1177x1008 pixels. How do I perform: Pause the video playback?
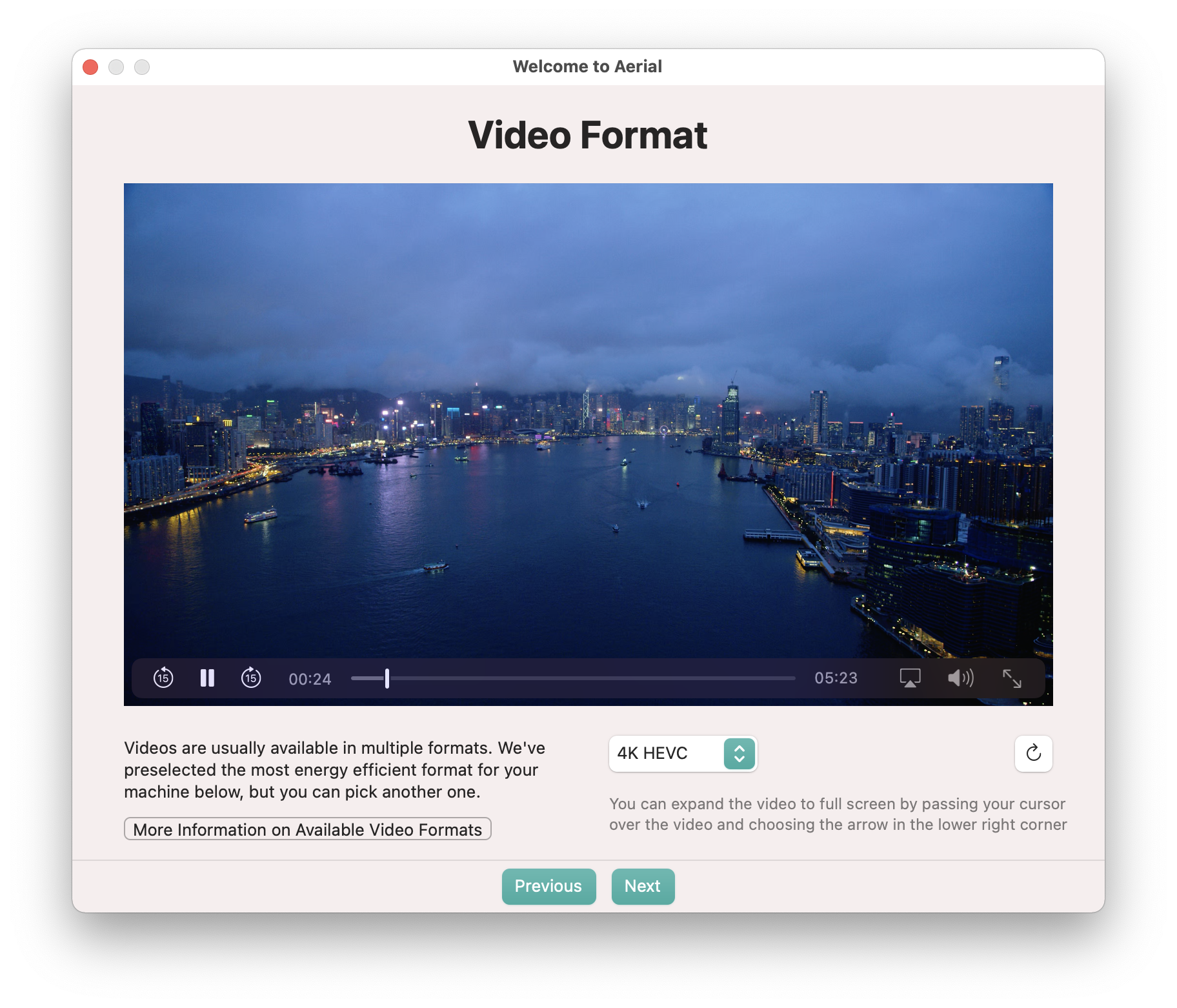(207, 678)
